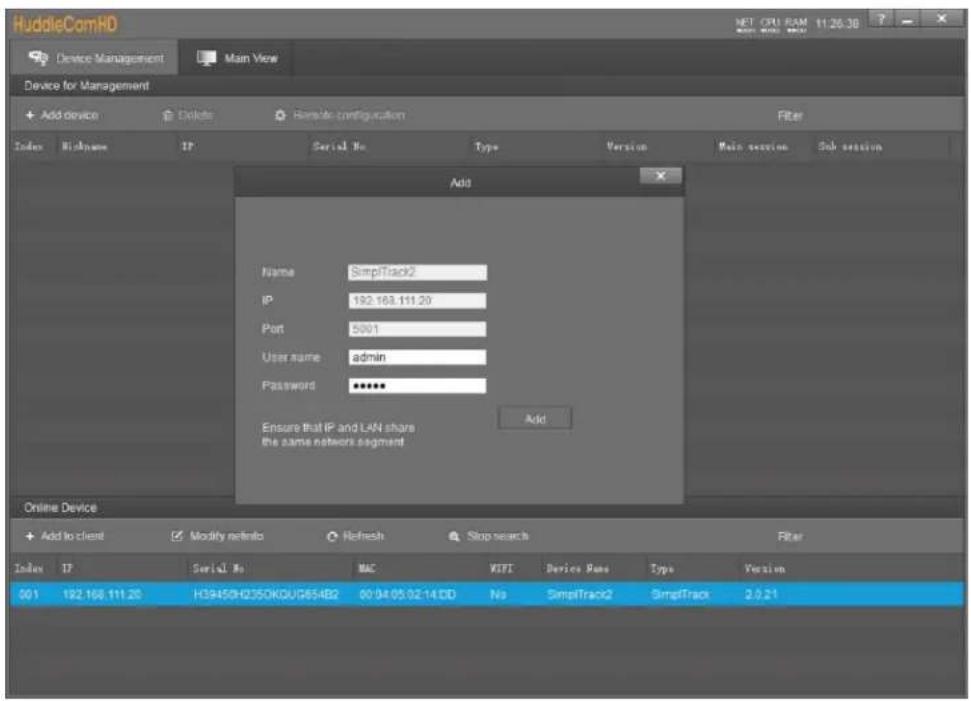Click the Nickname column header
This screenshot has width=971, height=701.
point(84,147)
